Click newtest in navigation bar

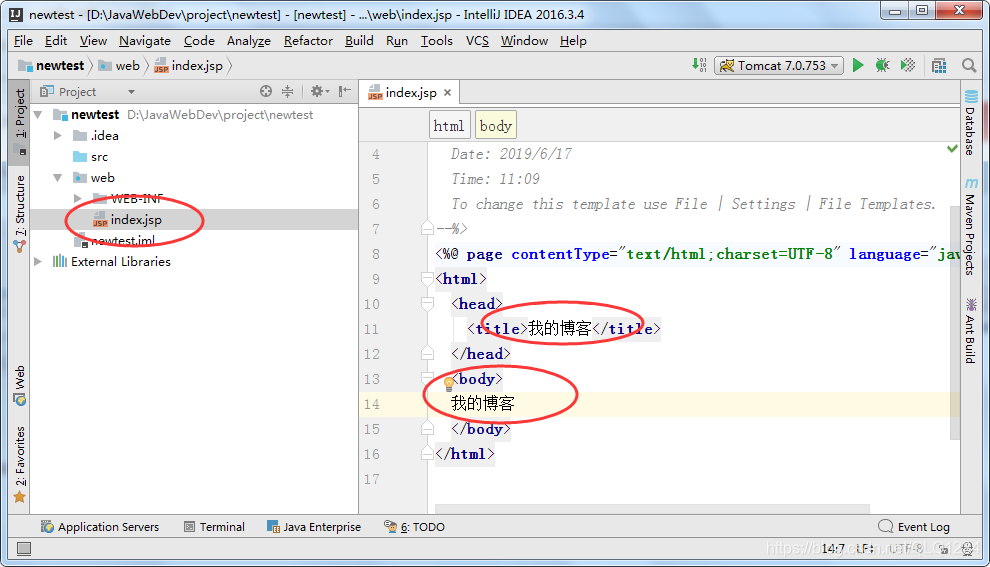52,66
